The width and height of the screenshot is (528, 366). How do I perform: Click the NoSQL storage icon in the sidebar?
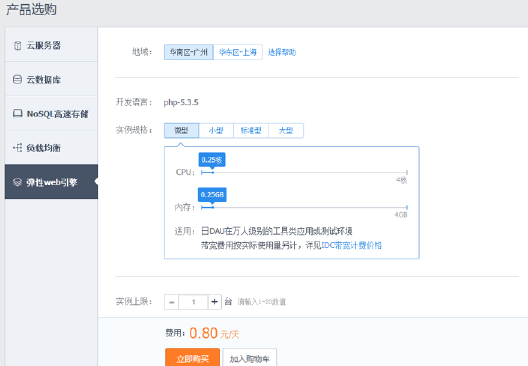[x=18, y=113]
